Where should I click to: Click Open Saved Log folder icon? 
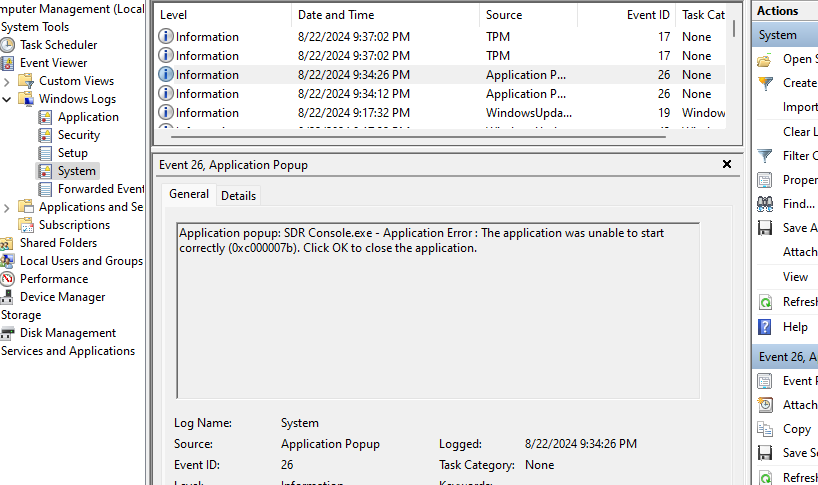point(765,60)
